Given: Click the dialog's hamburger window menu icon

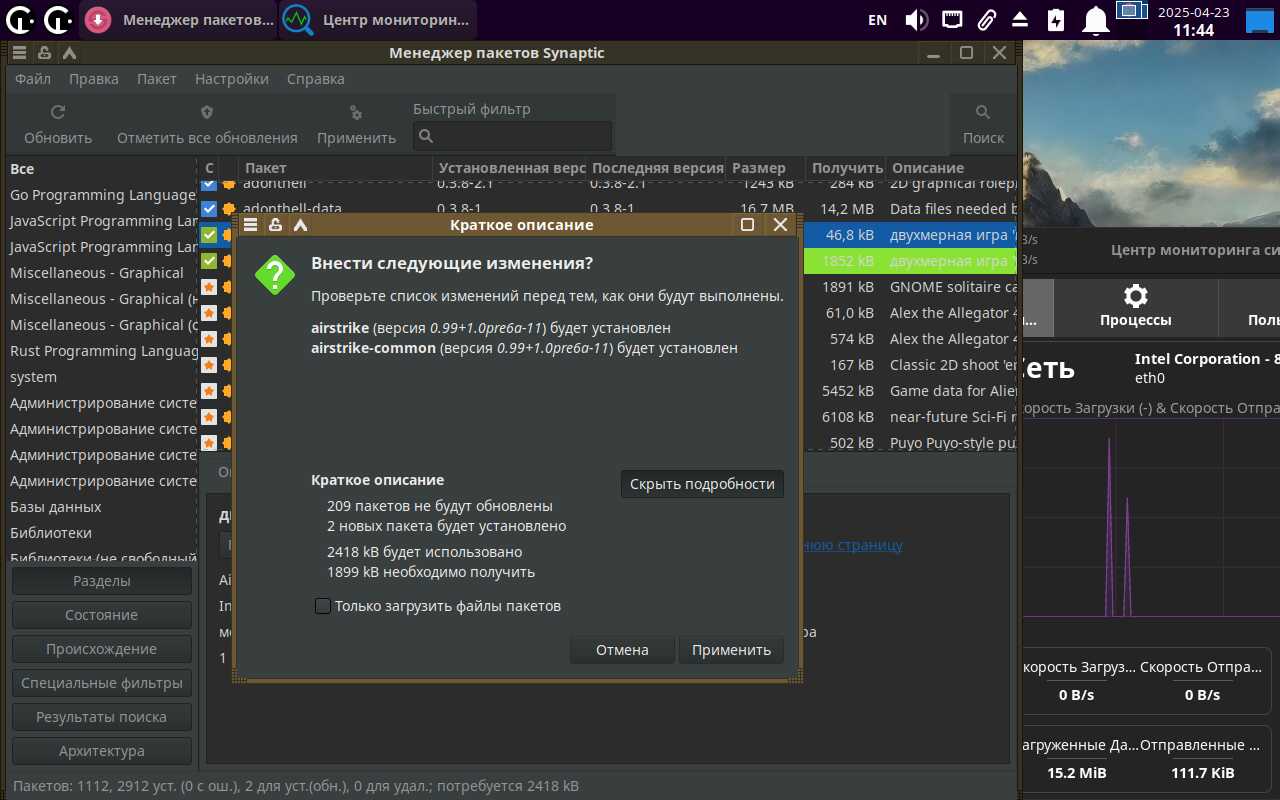Looking at the screenshot, I should pos(251,225).
